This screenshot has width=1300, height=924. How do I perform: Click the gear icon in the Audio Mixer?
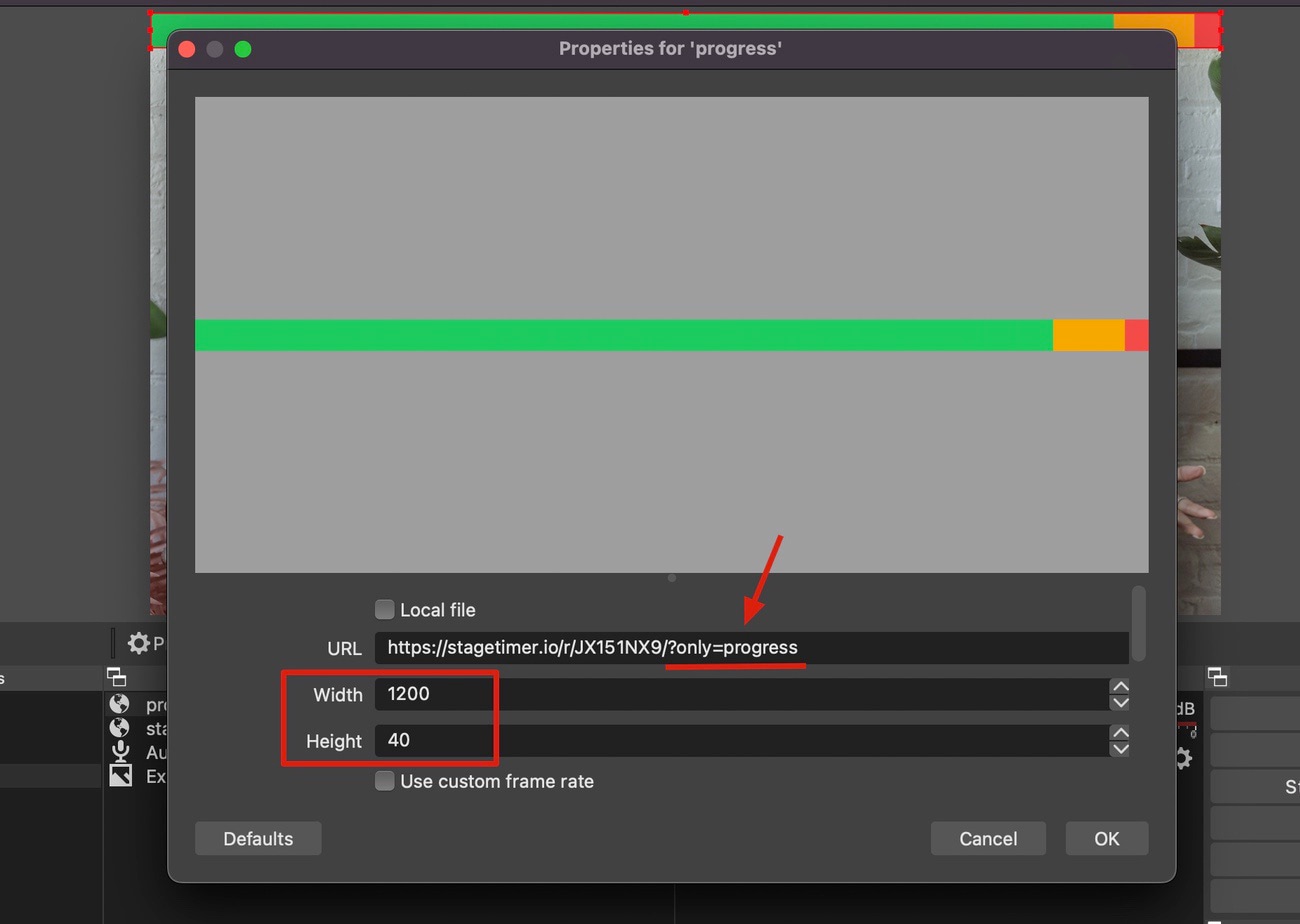[x=1184, y=758]
